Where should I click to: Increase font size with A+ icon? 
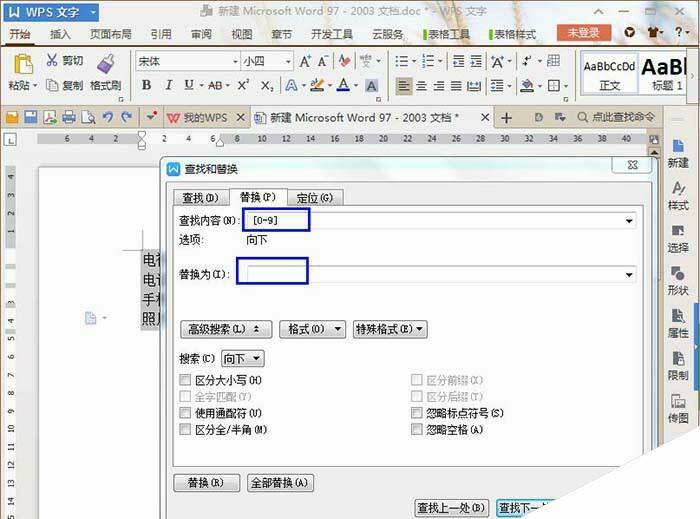click(x=305, y=61)
